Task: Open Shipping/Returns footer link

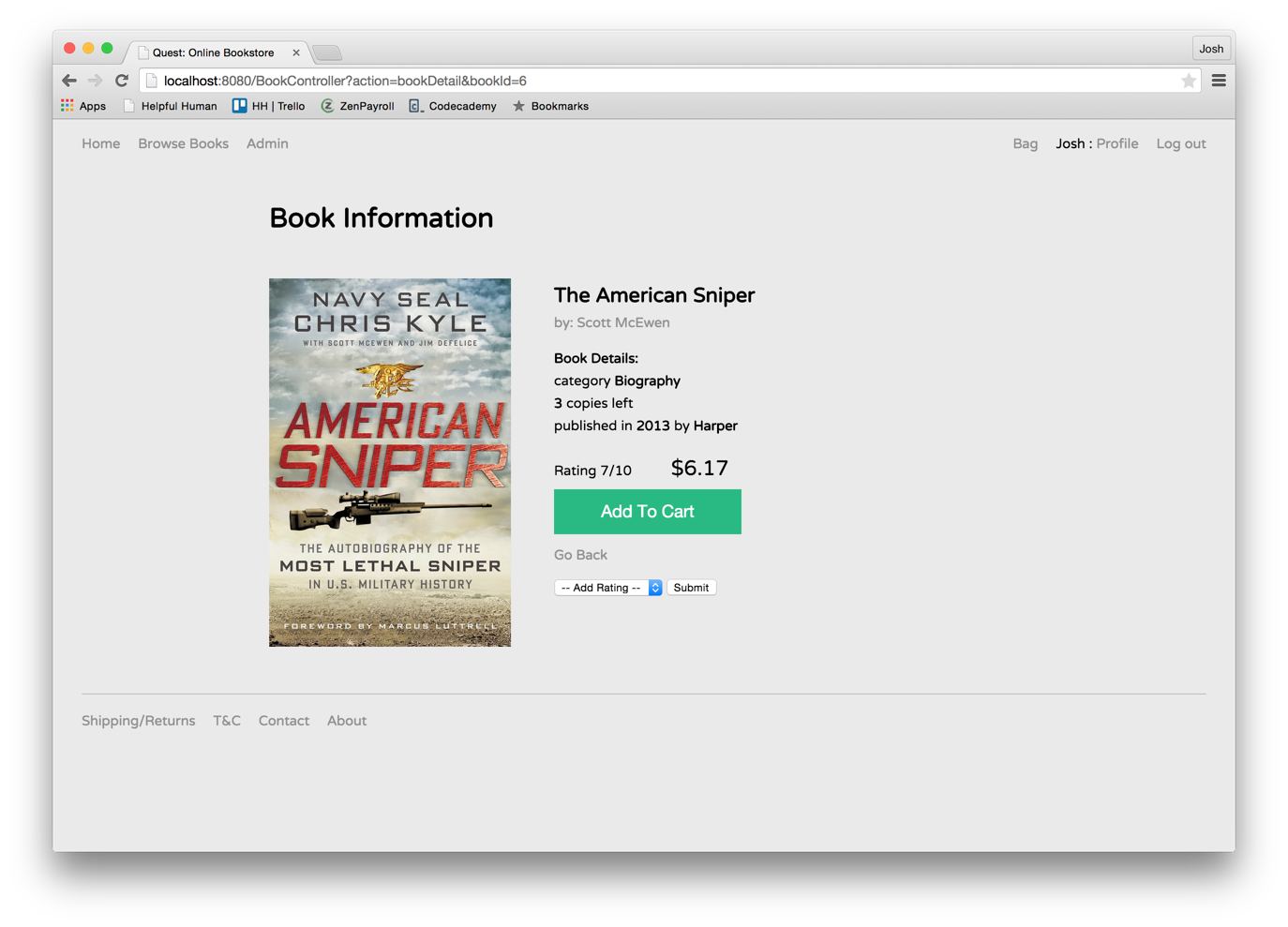Action: tap(138, 720)
